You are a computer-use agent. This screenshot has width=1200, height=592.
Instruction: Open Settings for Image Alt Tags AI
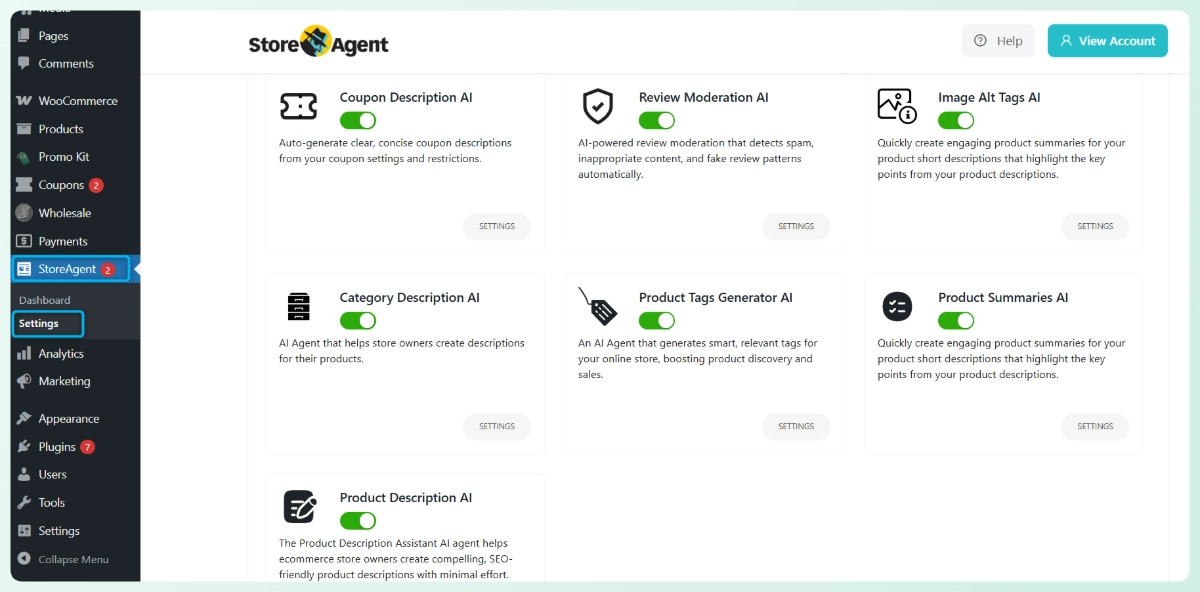click(1095, 226)
